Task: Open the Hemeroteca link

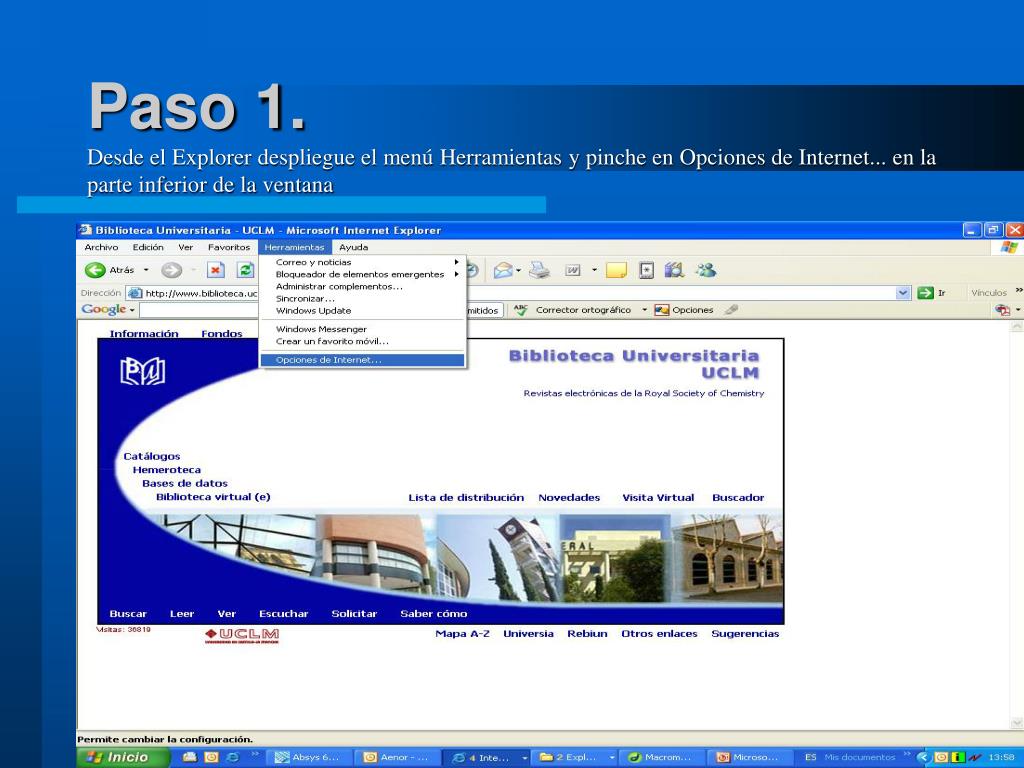Action: click(167, 470)
